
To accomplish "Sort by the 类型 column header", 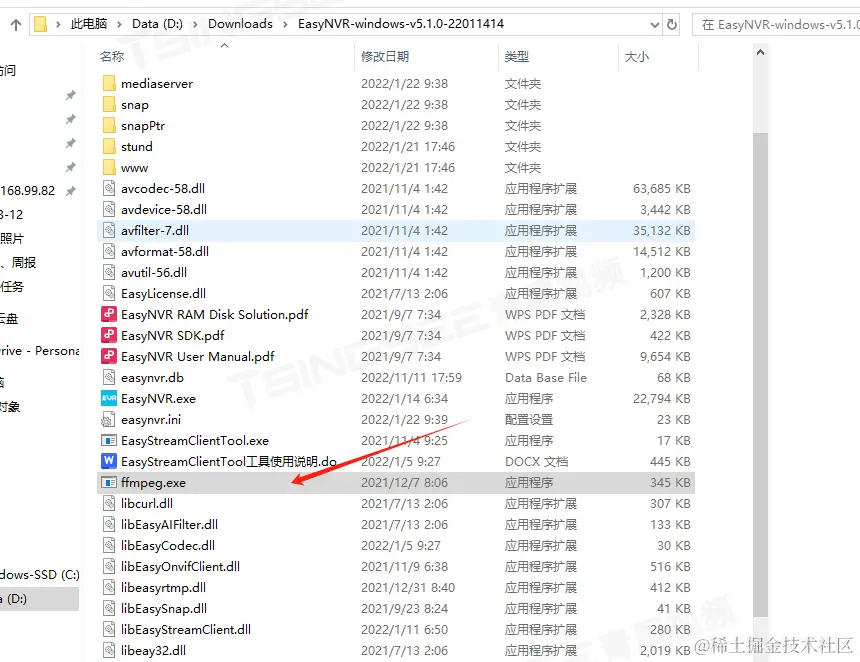I will coord(517,56).
